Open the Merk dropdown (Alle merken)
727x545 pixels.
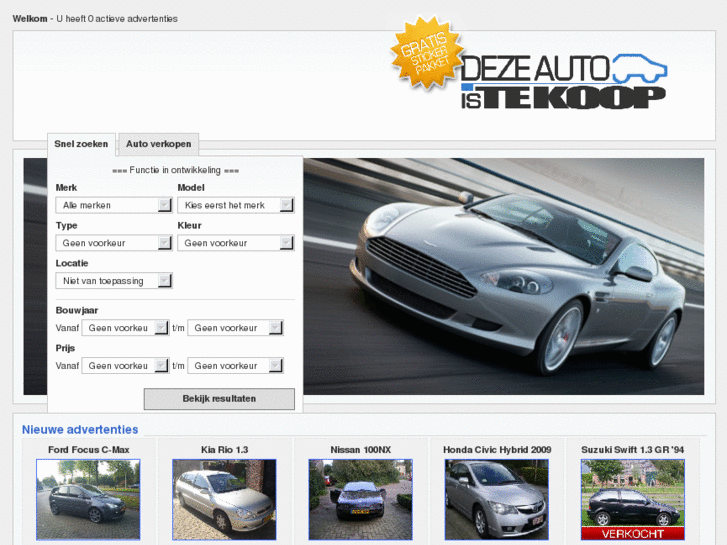114,205
